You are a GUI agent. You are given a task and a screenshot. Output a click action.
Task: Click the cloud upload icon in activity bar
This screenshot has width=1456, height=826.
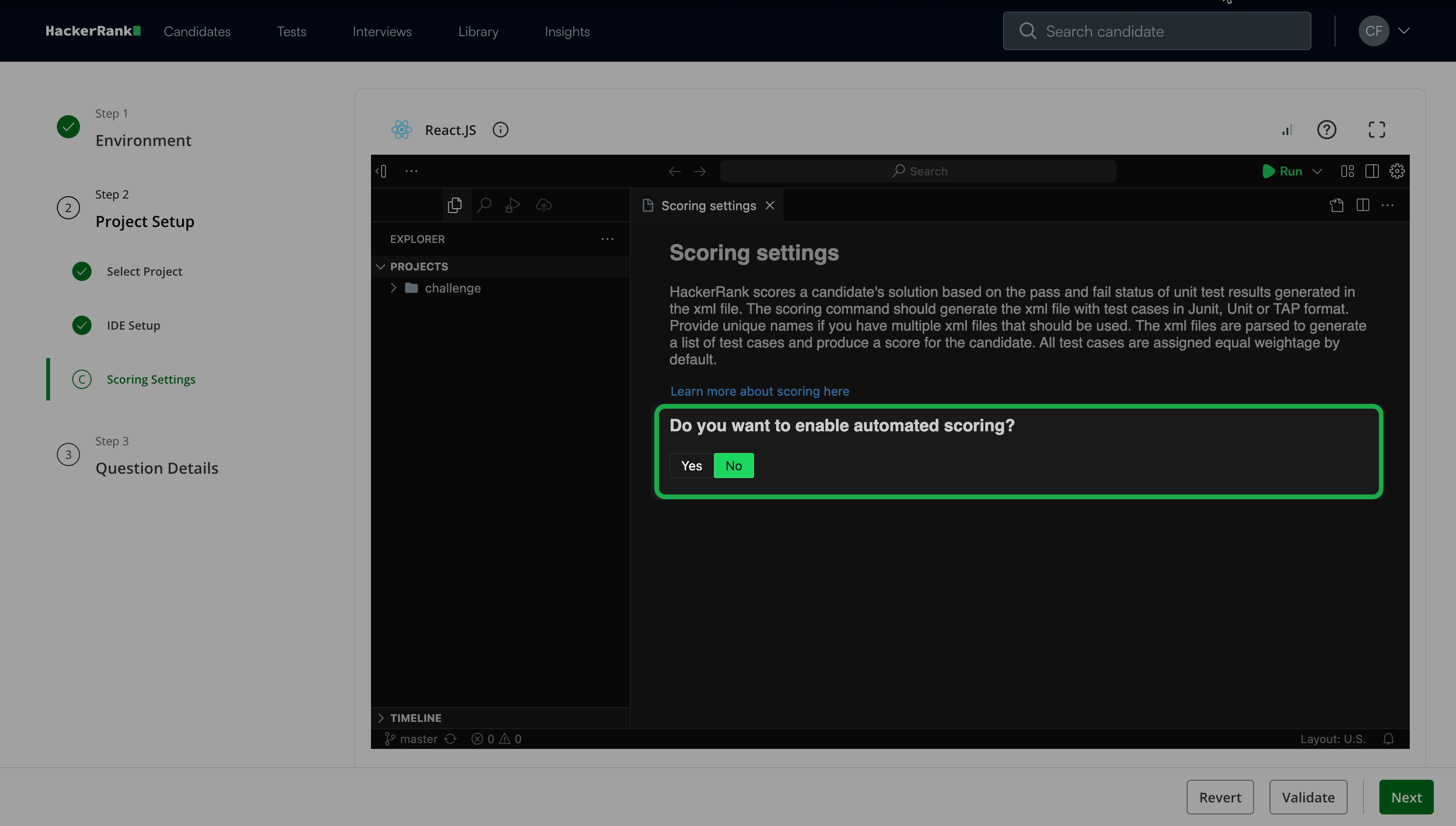pos(543,205)
